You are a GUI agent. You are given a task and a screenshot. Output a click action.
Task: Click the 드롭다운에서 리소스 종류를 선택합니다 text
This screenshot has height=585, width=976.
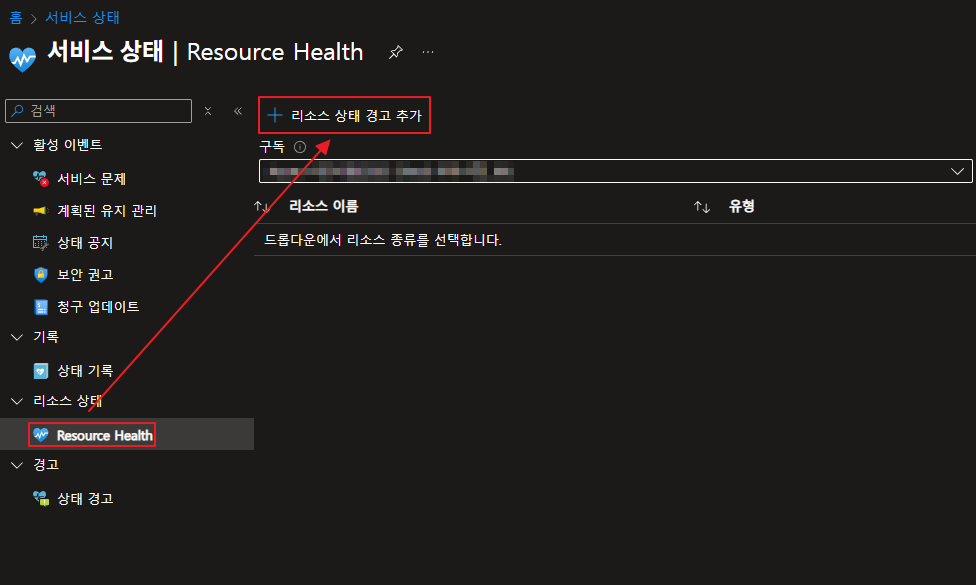coord(383,240)
